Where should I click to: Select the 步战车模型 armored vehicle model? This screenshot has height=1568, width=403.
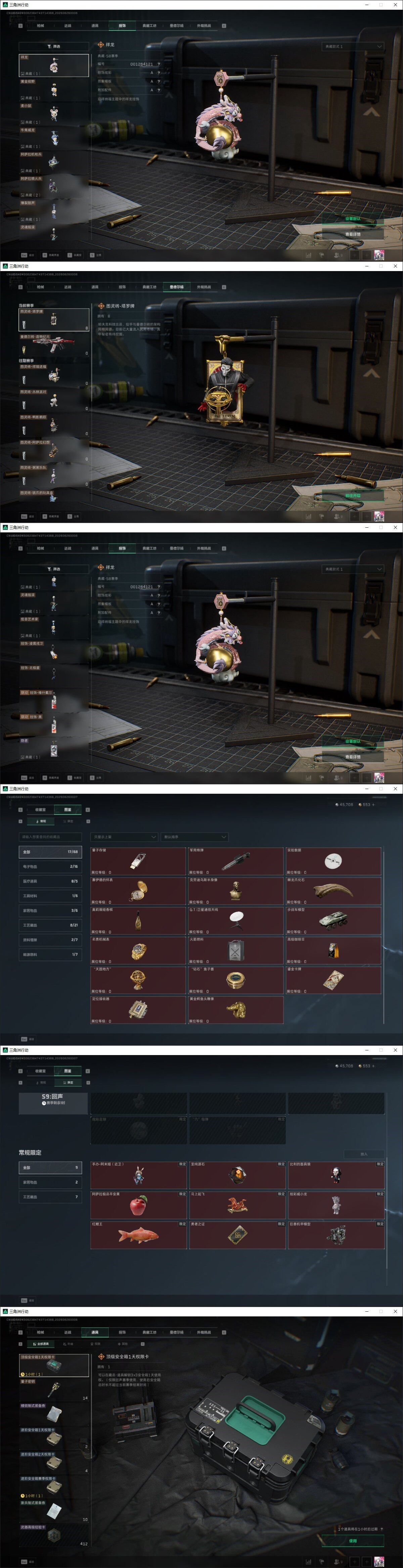pos(333,921)
